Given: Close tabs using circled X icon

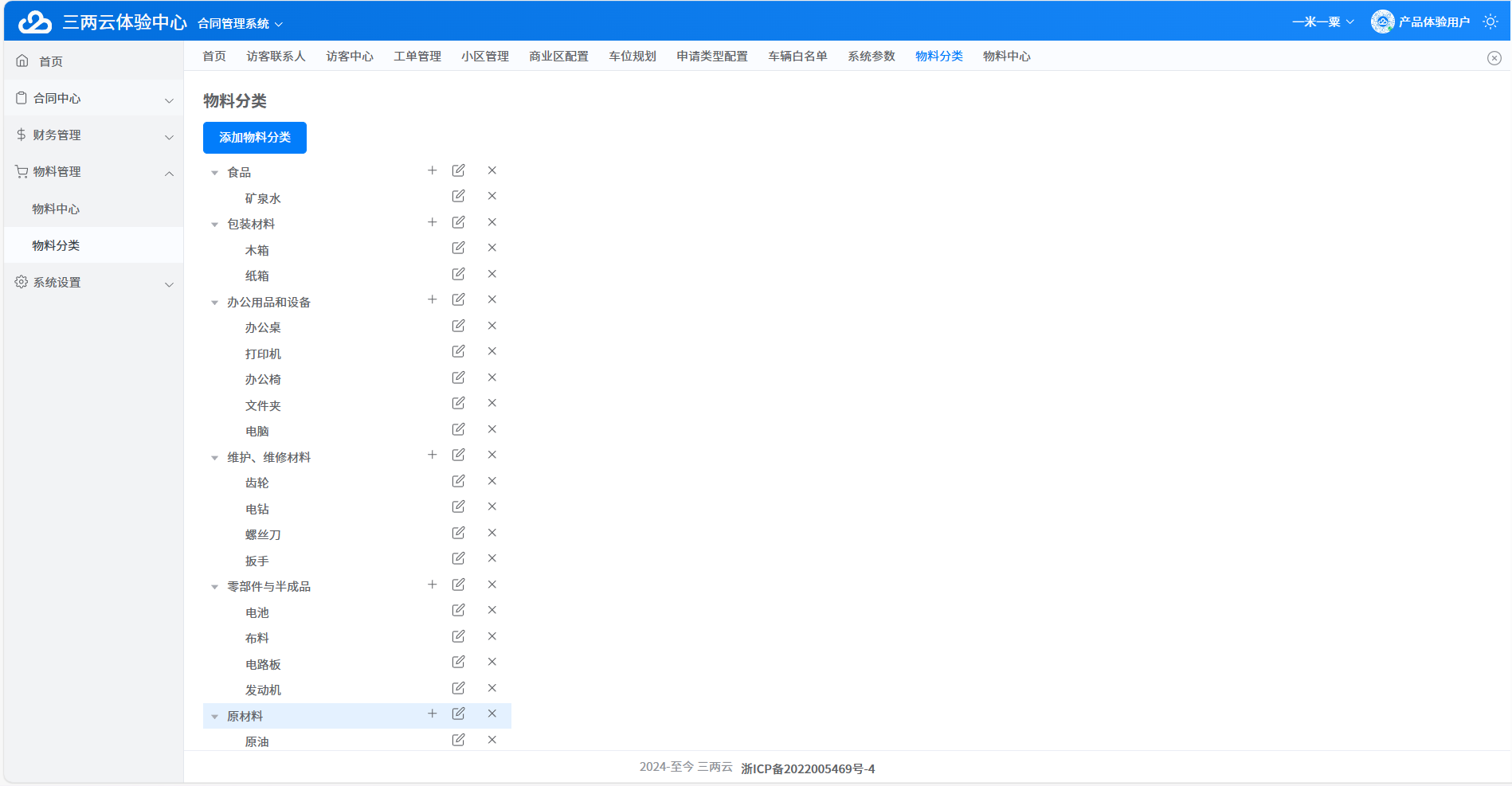Looking at the screenshot, I should coord(1494,58).
